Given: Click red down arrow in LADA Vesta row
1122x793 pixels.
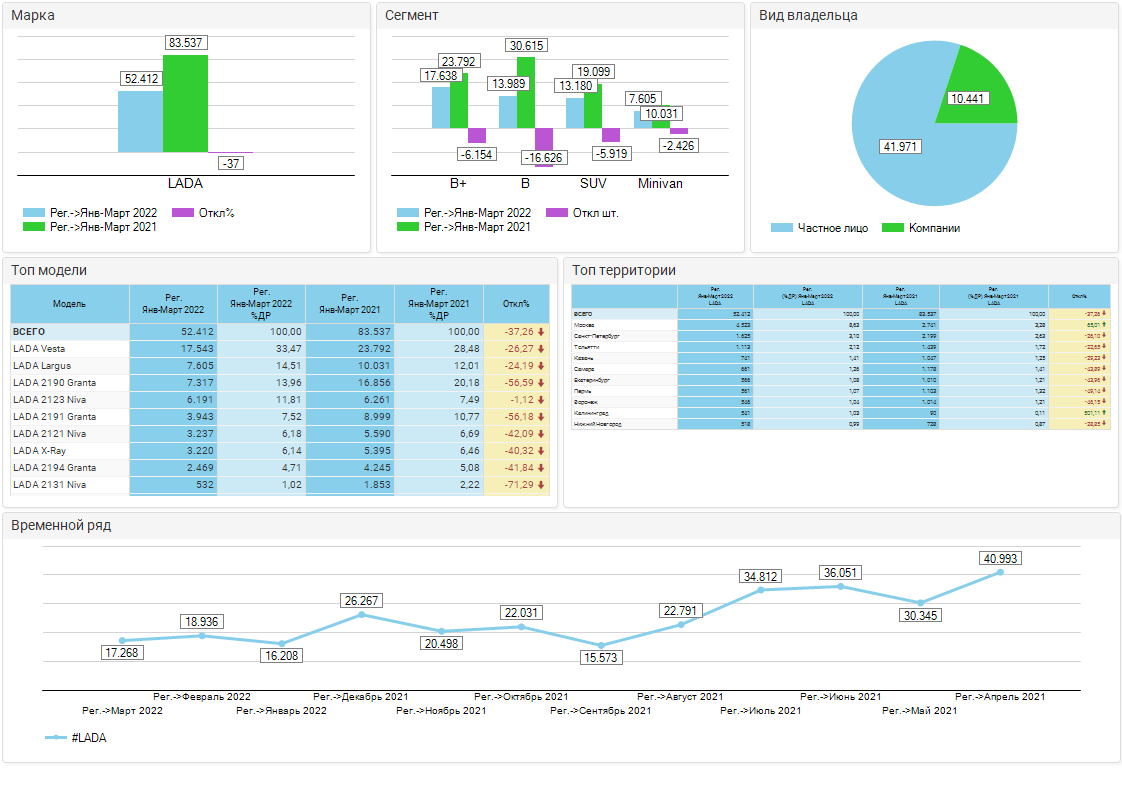Looking at the screenshot, I should click(x=541, y=349).
